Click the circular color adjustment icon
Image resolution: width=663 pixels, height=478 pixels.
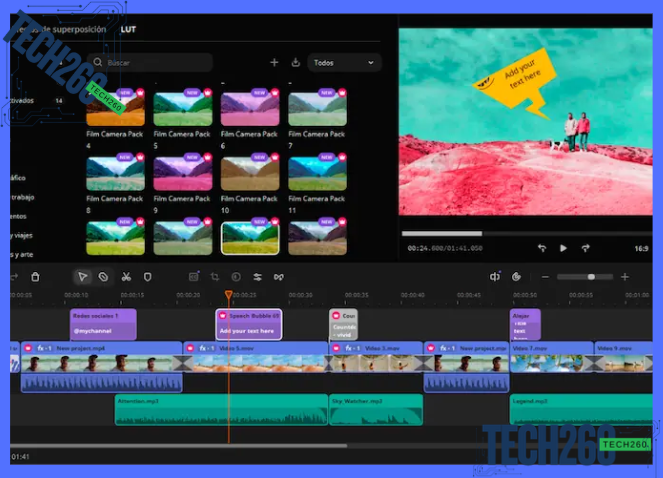tap(236, 277)
